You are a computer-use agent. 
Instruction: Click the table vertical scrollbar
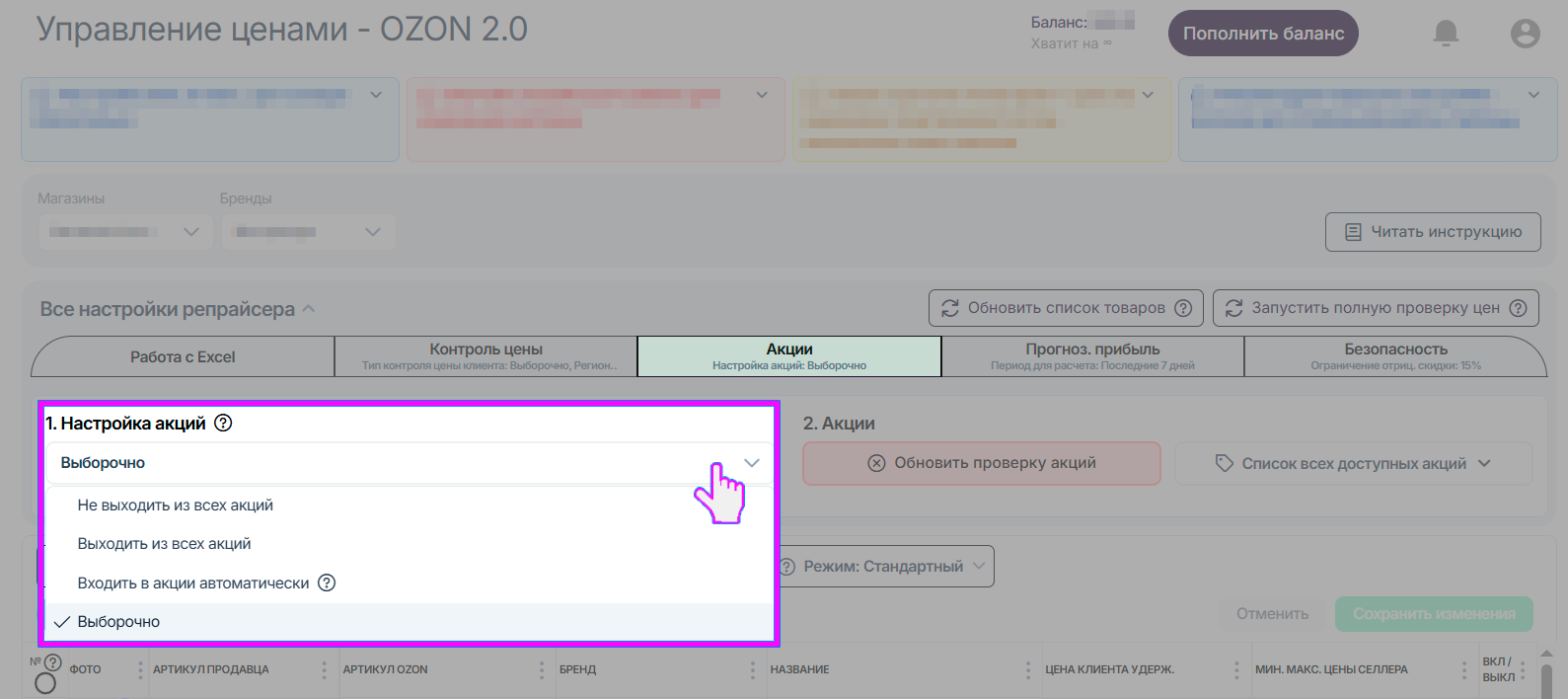click(x=1546, y=679)
